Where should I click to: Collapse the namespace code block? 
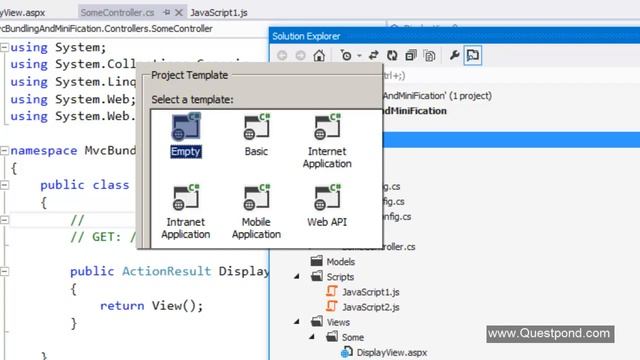click(4, 151)
